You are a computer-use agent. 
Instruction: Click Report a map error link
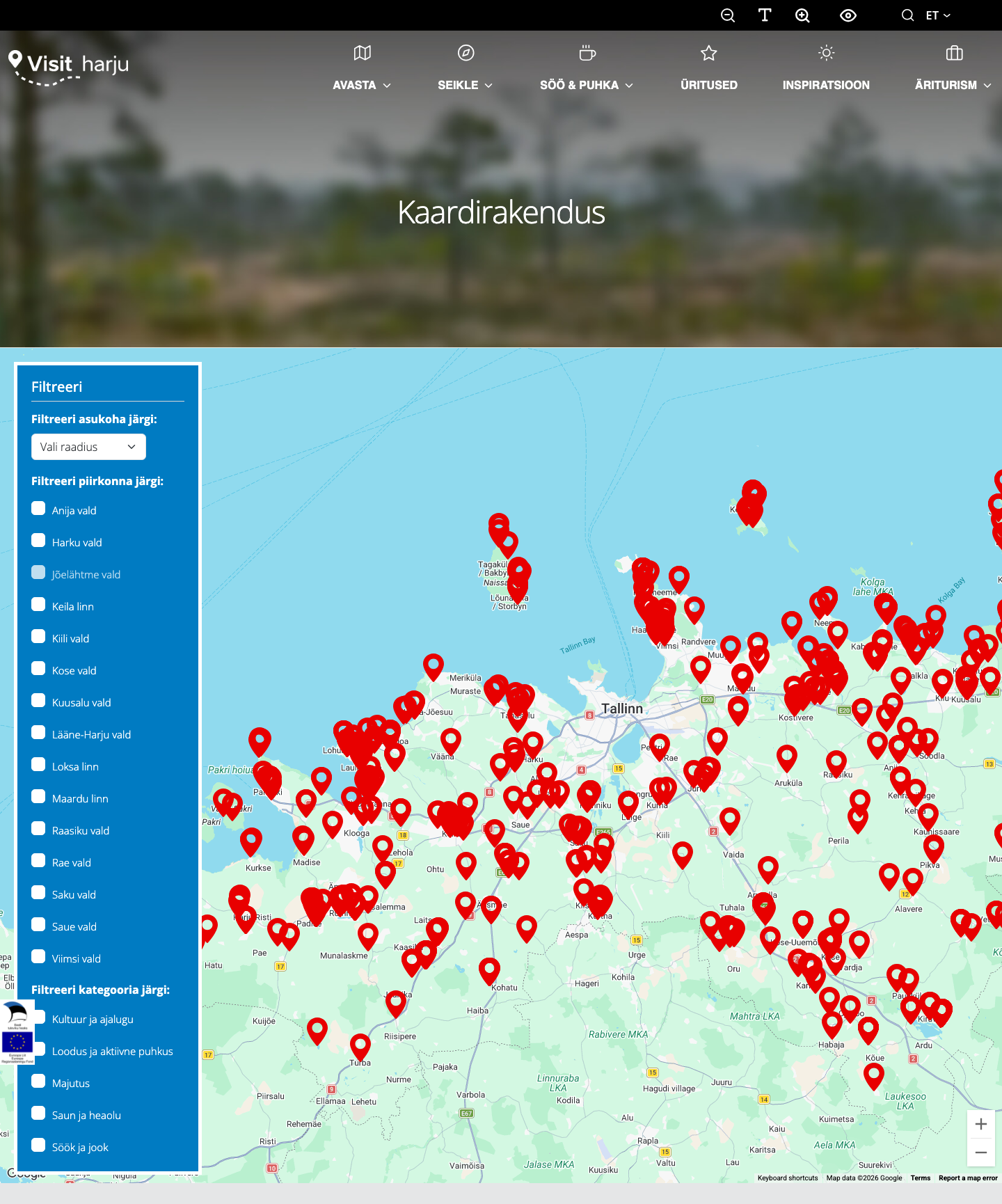coord(968,1178)
